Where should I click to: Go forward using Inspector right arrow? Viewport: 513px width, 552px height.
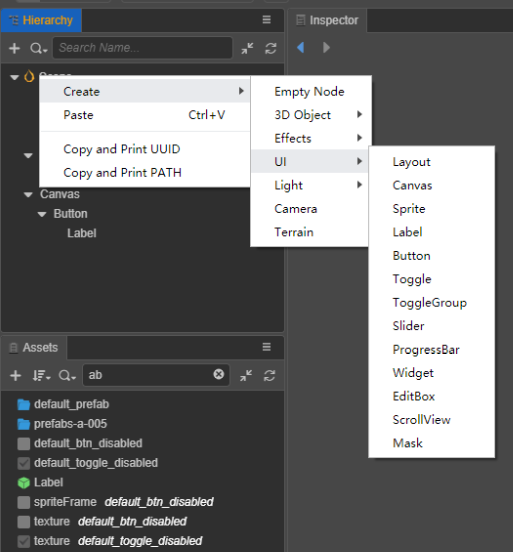click(x=326, y=47)
